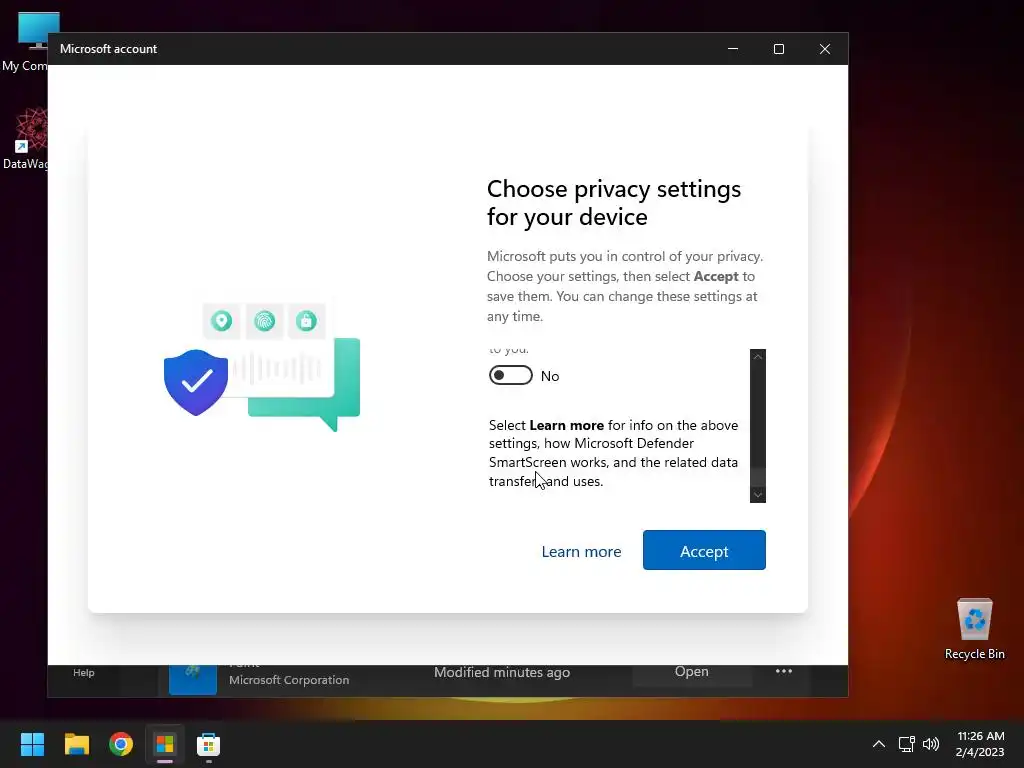Screen dimensions: 1024x768
Task: Click Open button in the background Store window
Action: [692, 672]
